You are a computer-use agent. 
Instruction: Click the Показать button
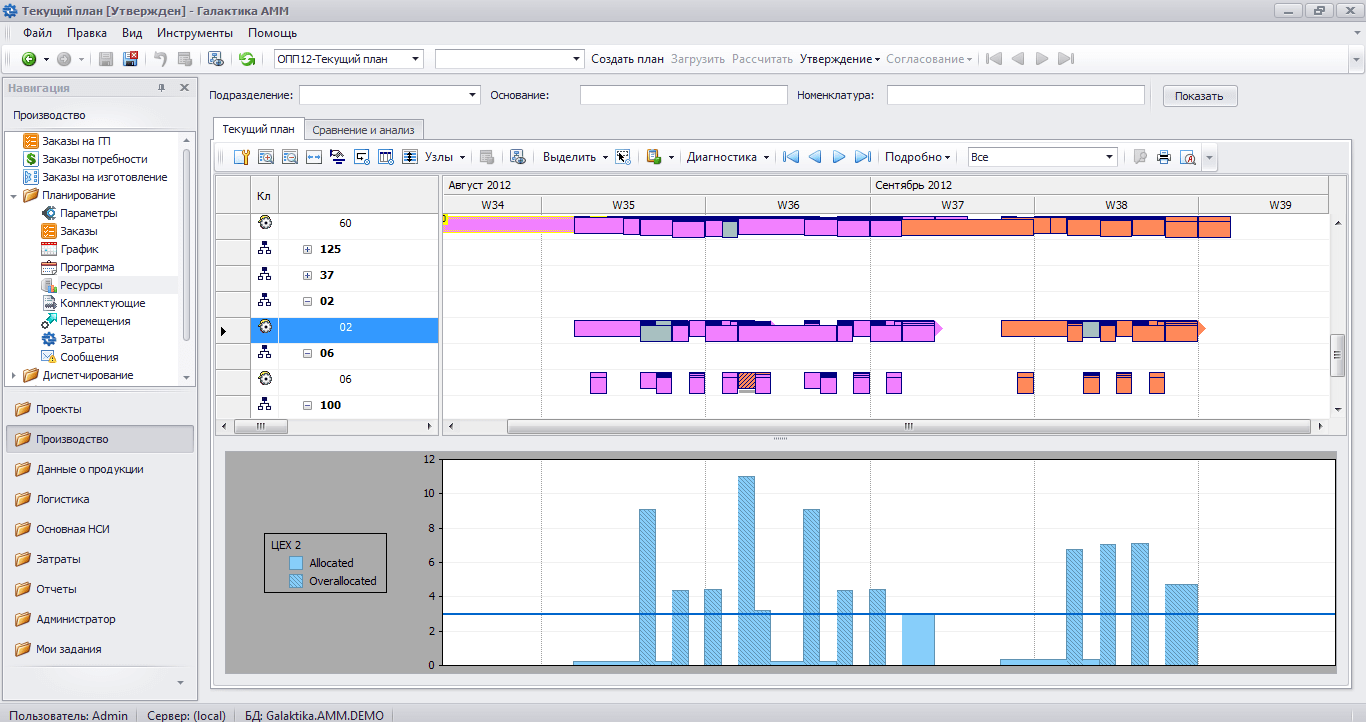click(x=1200, y=96)
